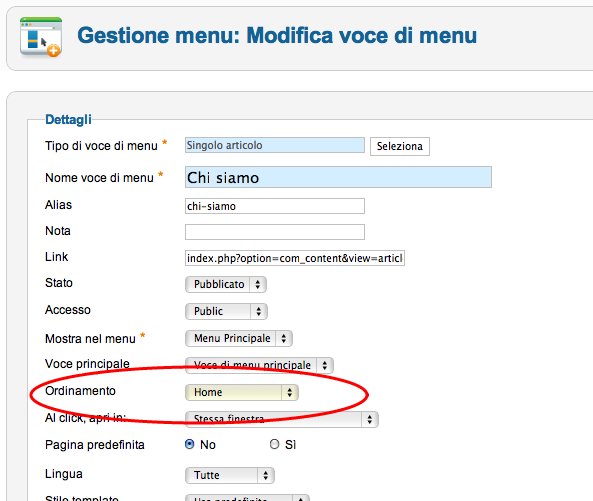Screen dimensions: 593x501
Task: Open the Ordinamento Home dropdown
Action: [242, 392]
